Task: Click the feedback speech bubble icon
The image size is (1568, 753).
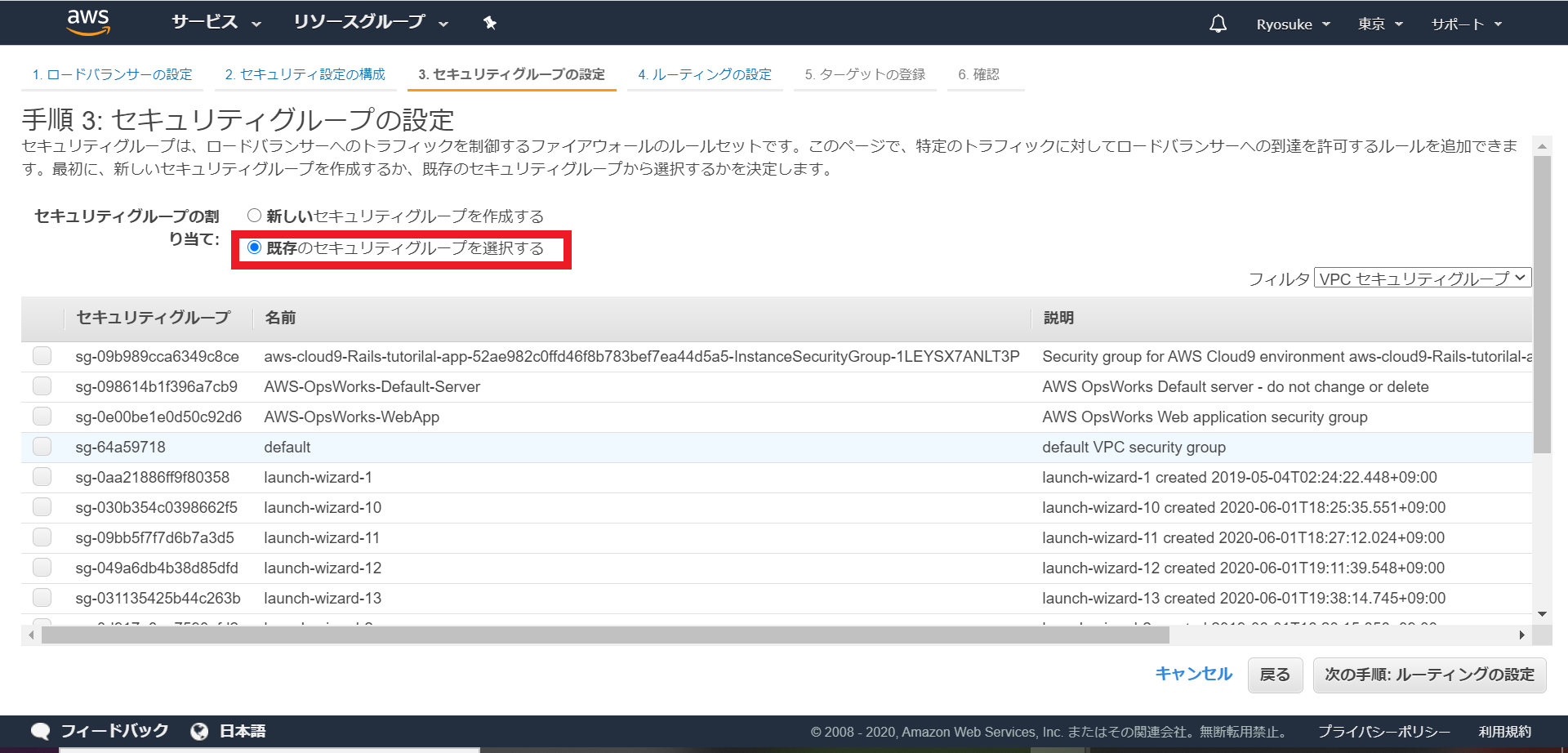Action: [x=40, y=731]
